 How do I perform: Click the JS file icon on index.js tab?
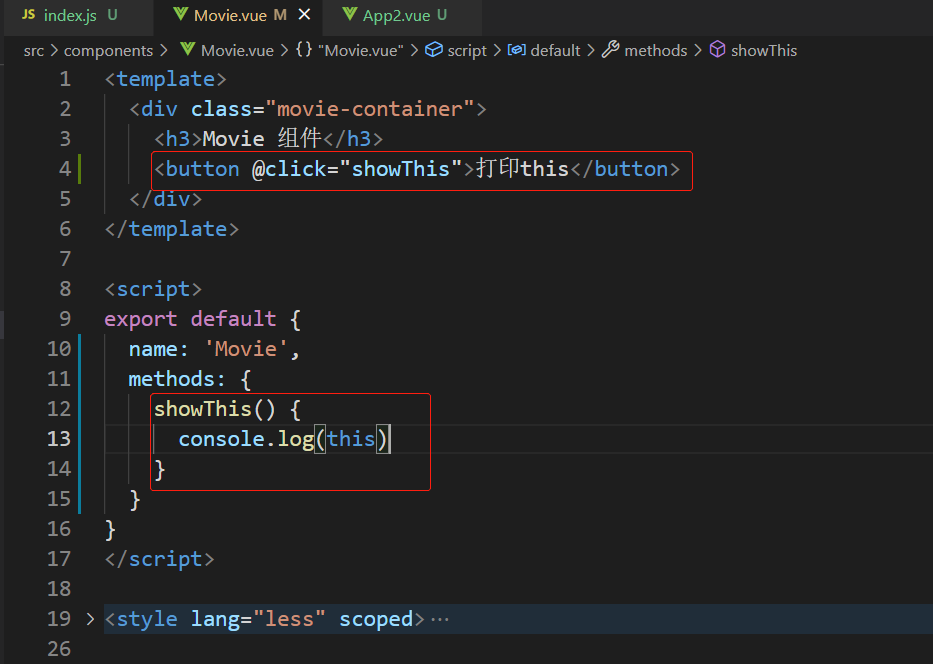tap(28, 14)
